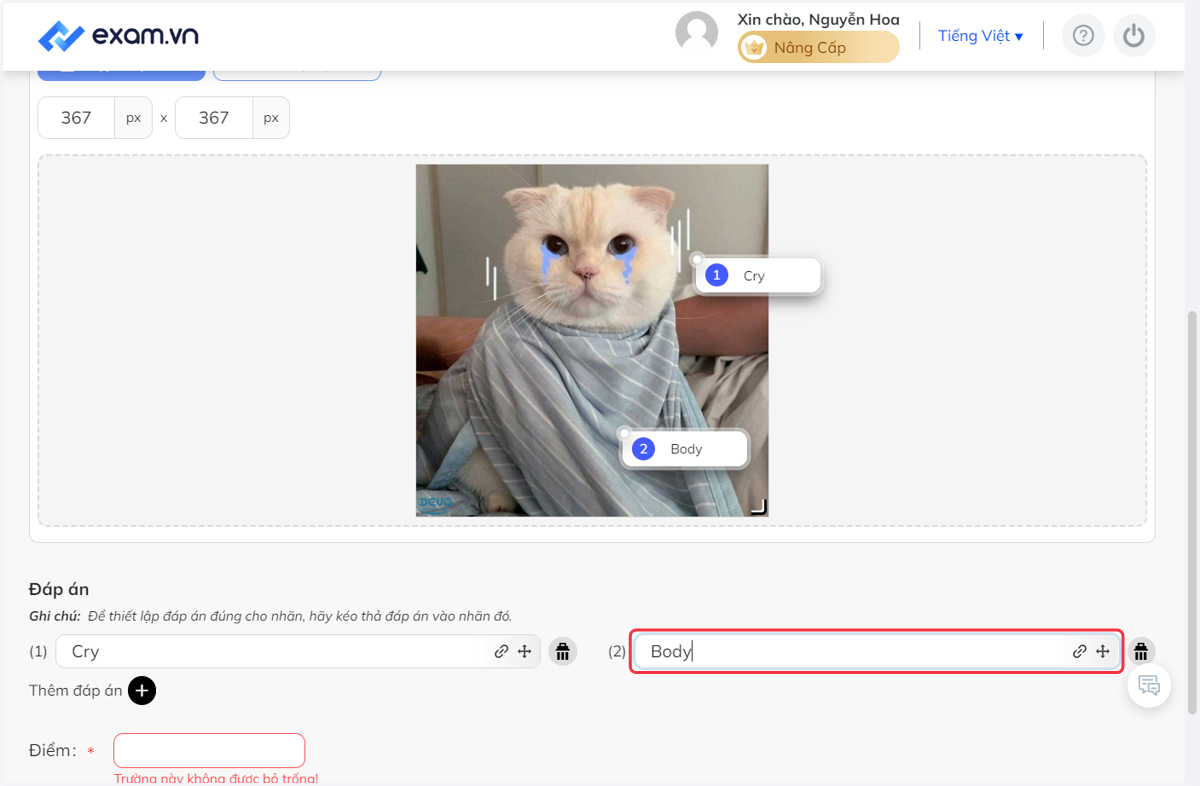Open the Tiếng Việt language dropdown

pyautogui.click(x=980, y=36)
